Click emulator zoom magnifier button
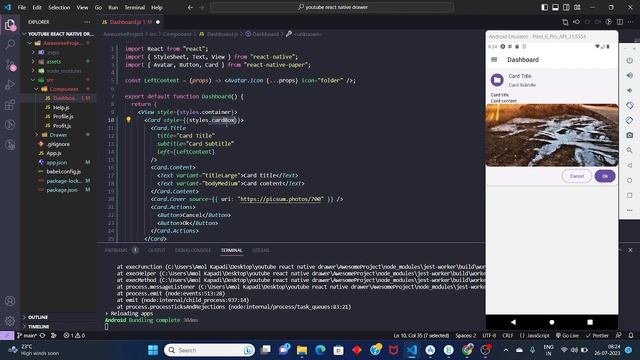This screenshot has width=640, height=360. point(629,150)
